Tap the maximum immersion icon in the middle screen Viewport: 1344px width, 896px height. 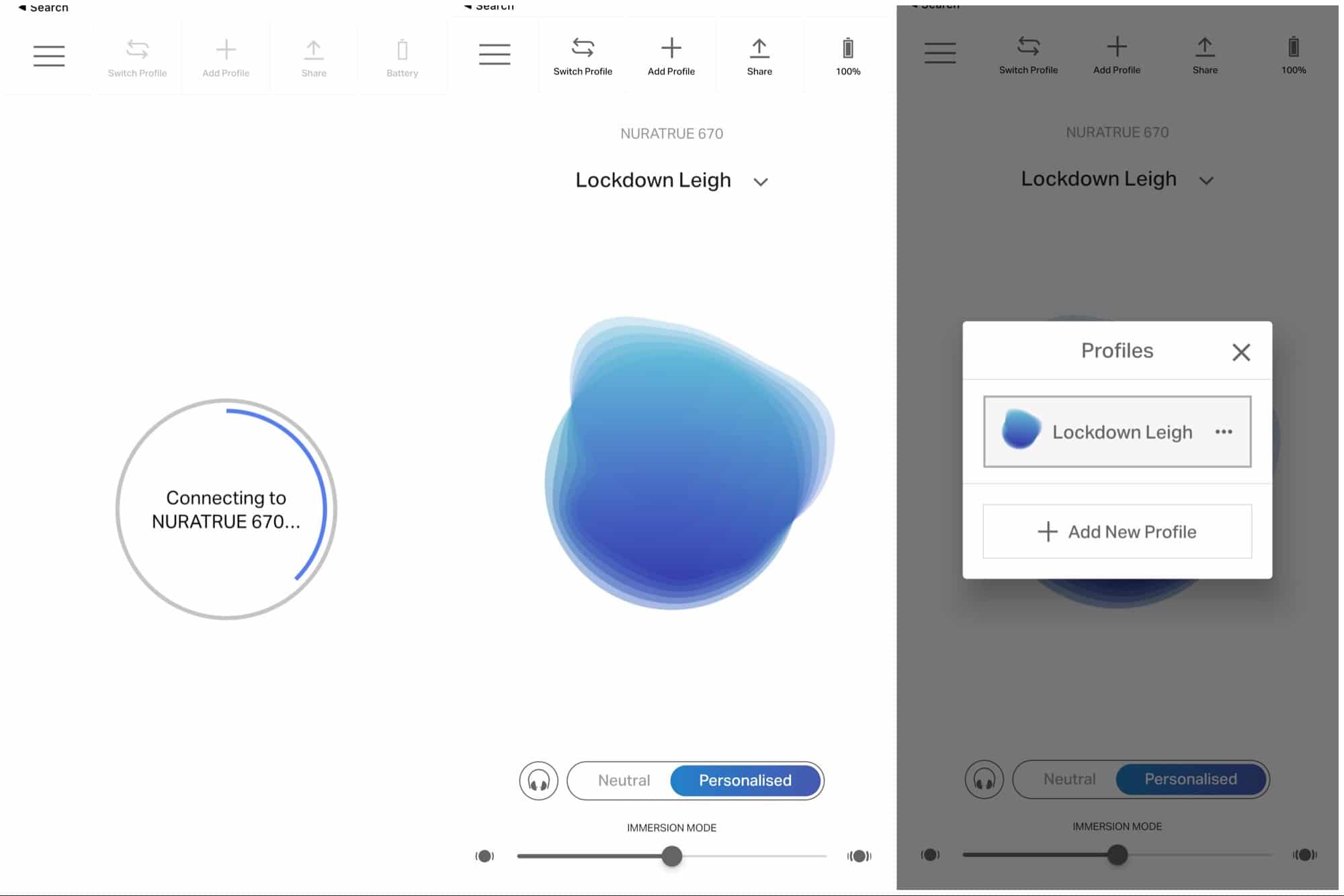click(859, 856)
